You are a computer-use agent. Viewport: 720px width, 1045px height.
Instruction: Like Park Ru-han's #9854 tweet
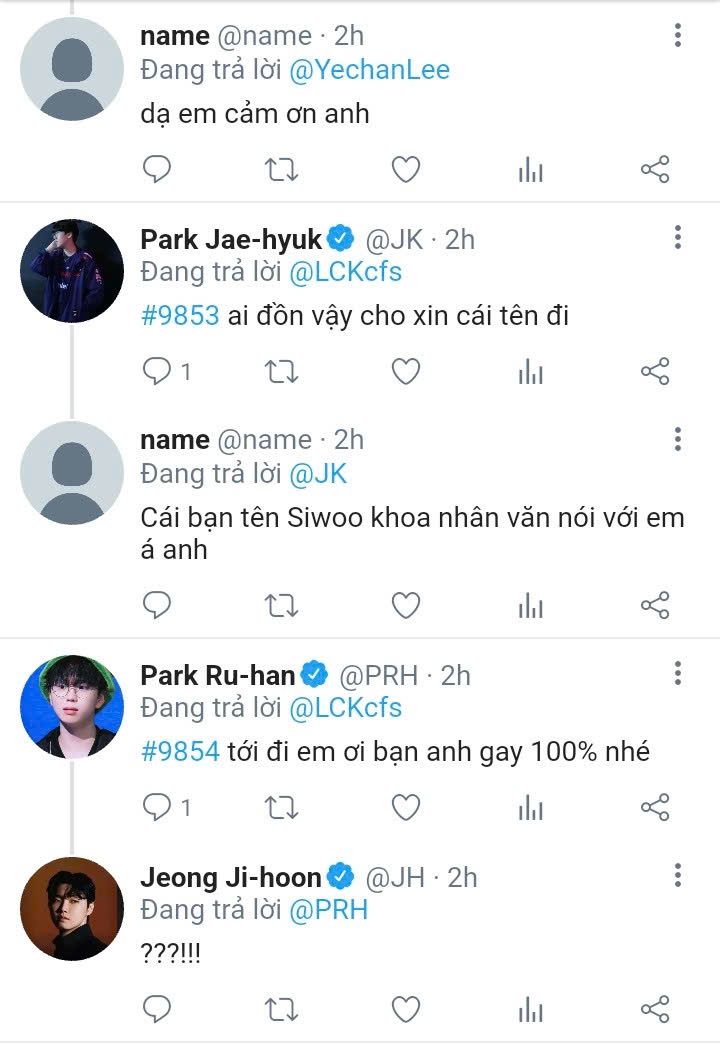pyautogui.click(x=405, y=807)
